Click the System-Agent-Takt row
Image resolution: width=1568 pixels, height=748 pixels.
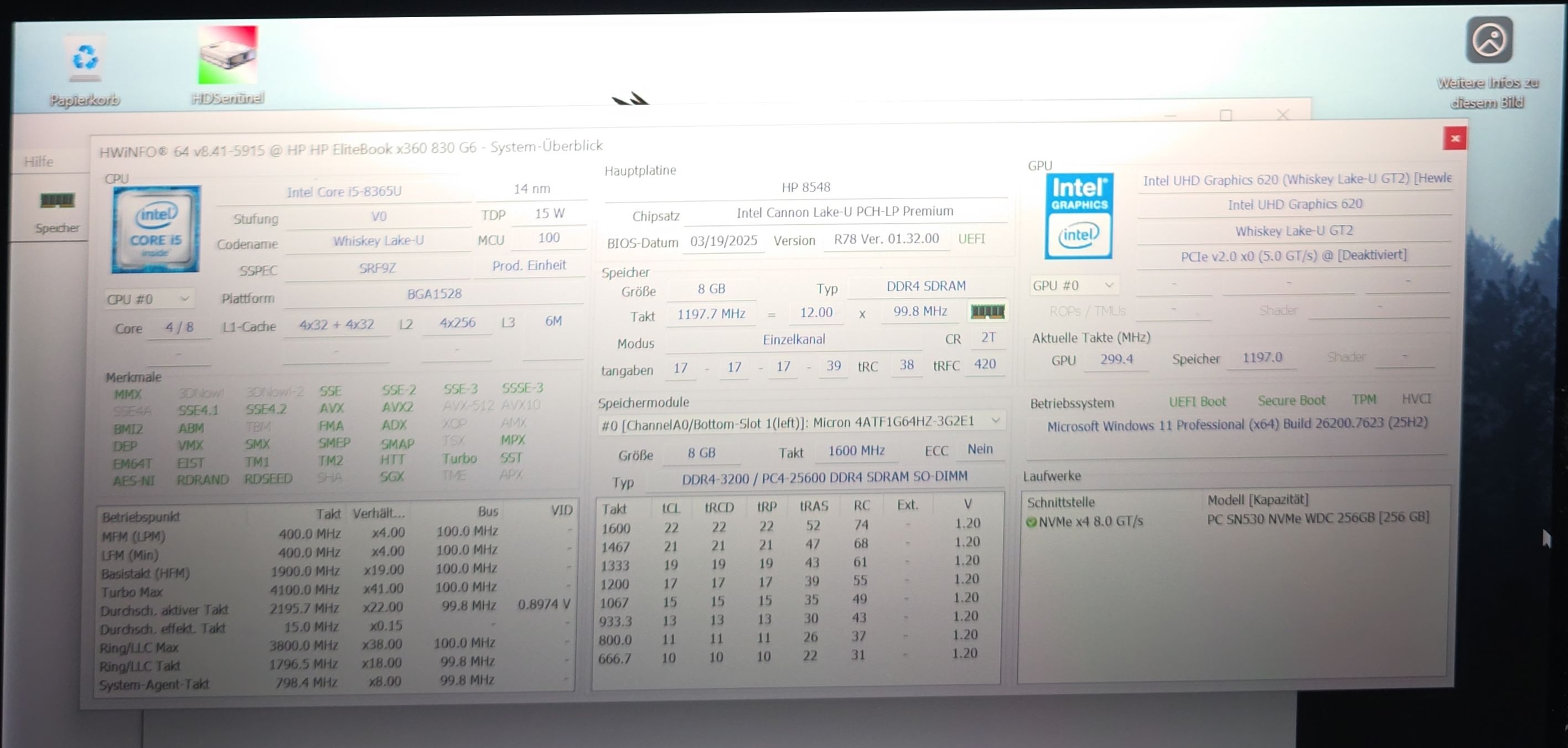[x=336, y=682]
